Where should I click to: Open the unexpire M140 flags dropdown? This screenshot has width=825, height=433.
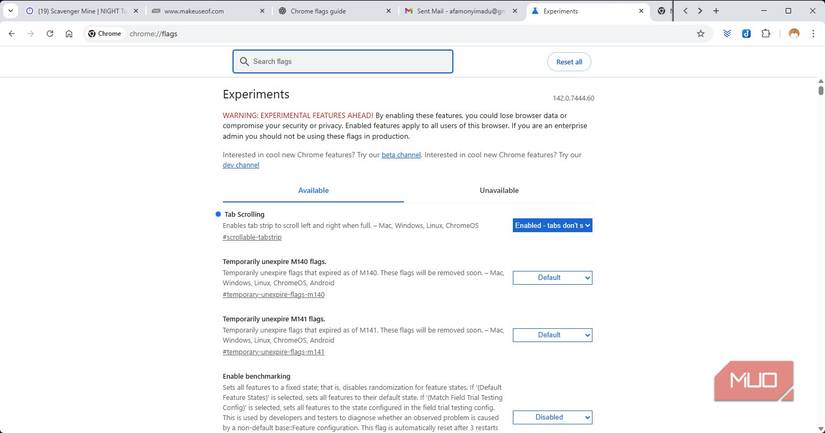[x=552, y=278]
